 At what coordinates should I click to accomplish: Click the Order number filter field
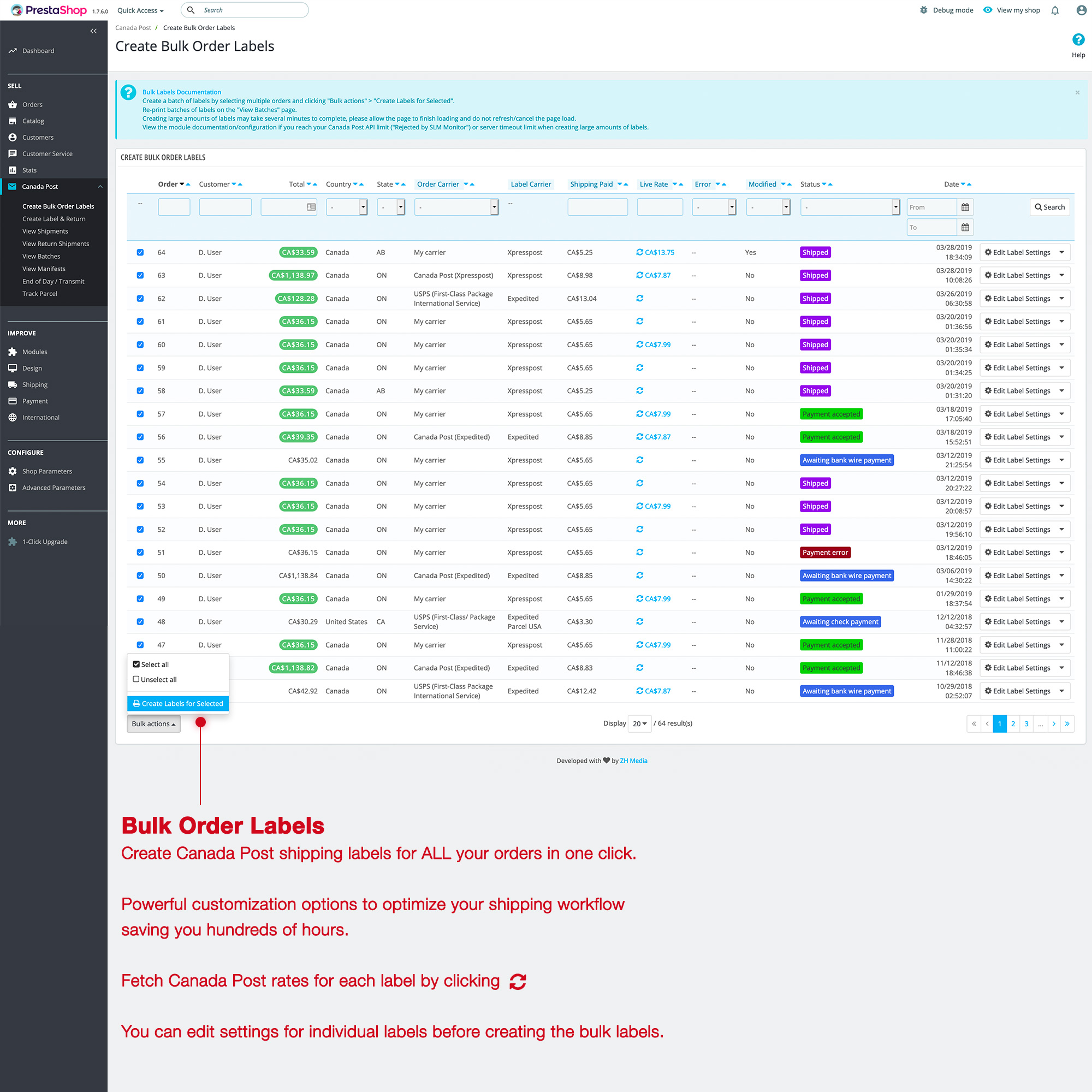(x=174, y=207)
